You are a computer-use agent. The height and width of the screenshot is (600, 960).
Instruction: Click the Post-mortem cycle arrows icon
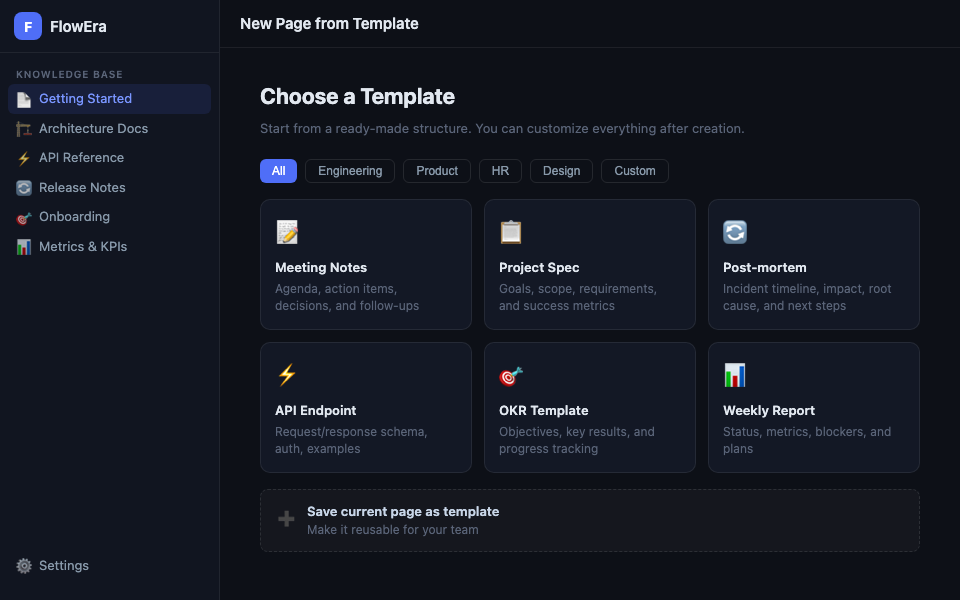[735, 232]
